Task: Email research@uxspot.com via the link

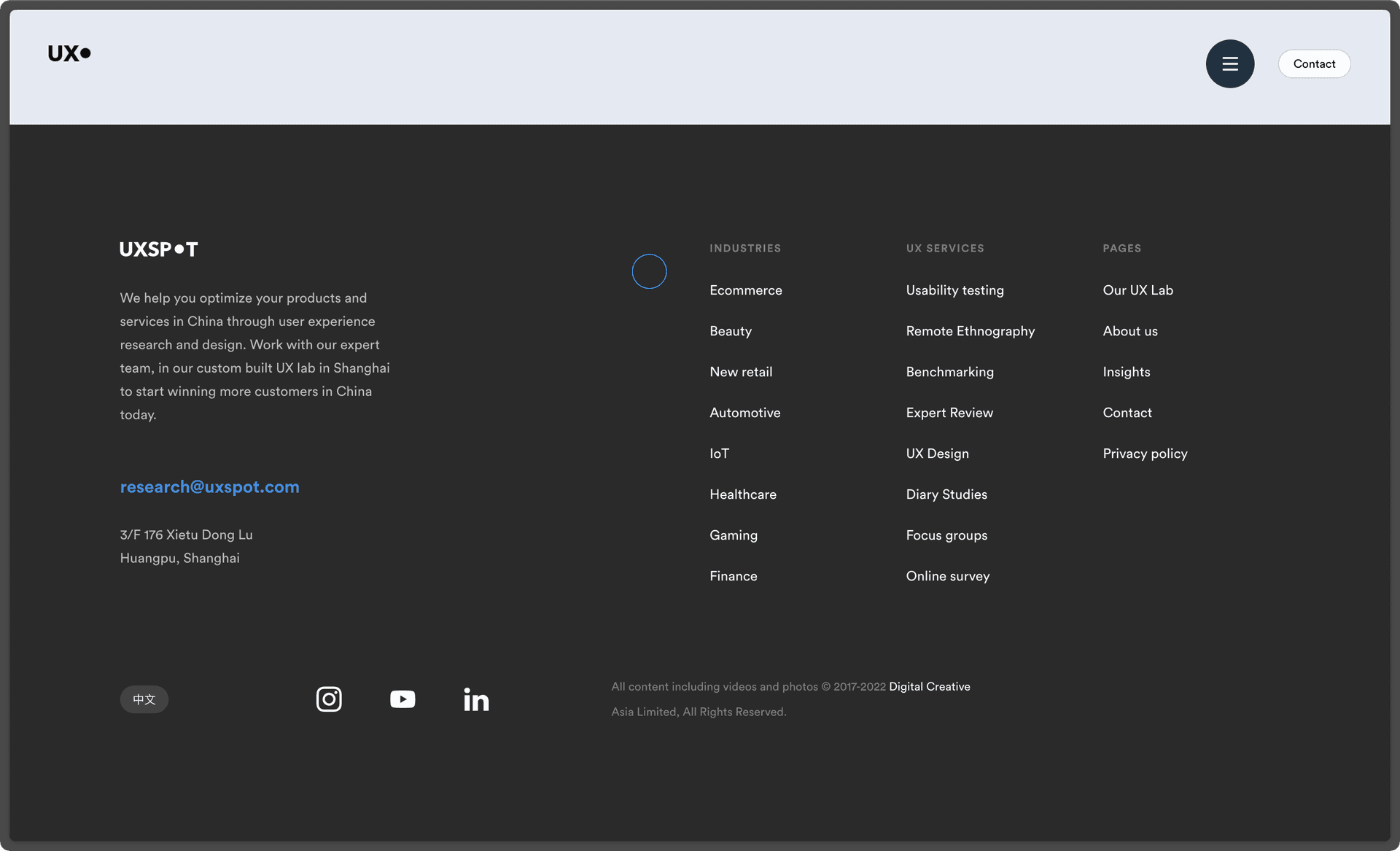Action: tap(209, 486)
